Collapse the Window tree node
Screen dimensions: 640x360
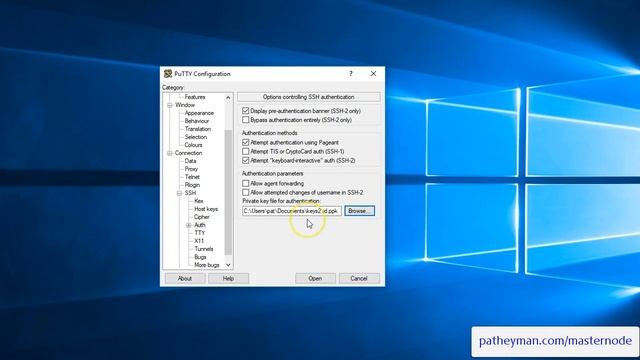170,105
